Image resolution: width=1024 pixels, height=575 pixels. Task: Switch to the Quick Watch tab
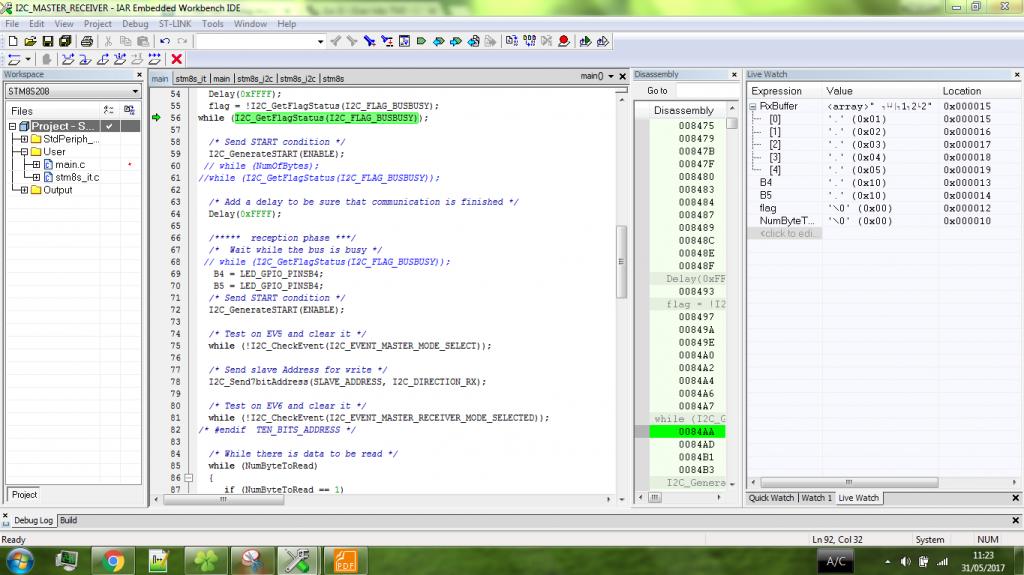coord(772,497)
